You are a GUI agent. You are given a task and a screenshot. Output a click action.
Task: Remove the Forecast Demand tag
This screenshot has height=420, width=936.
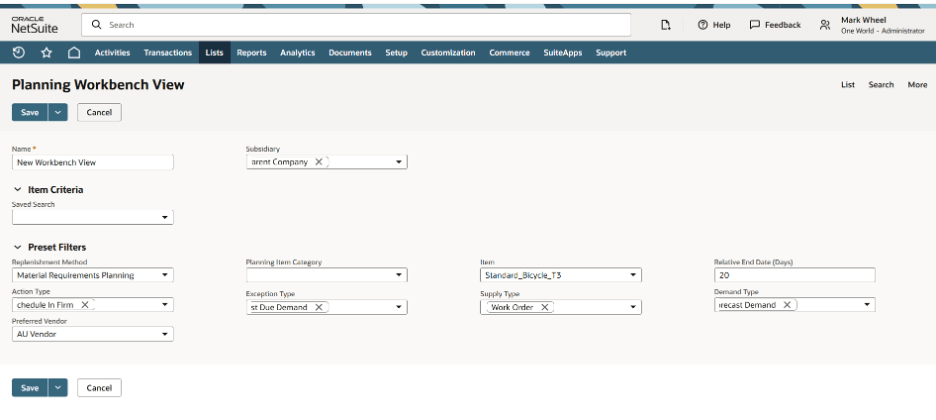[787, 304]
